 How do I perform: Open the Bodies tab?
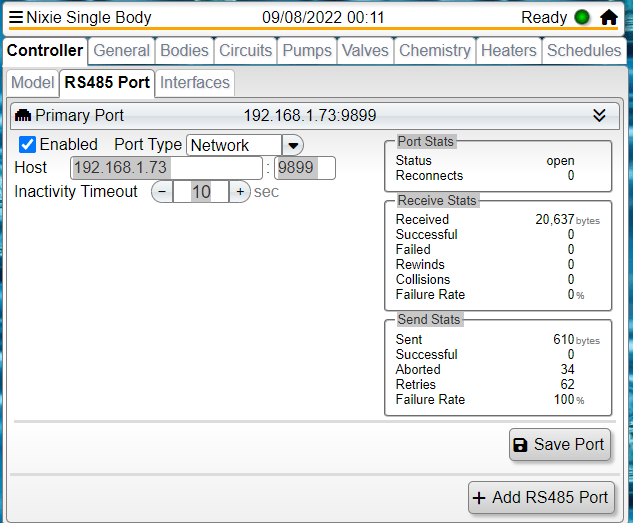[184, 51]
